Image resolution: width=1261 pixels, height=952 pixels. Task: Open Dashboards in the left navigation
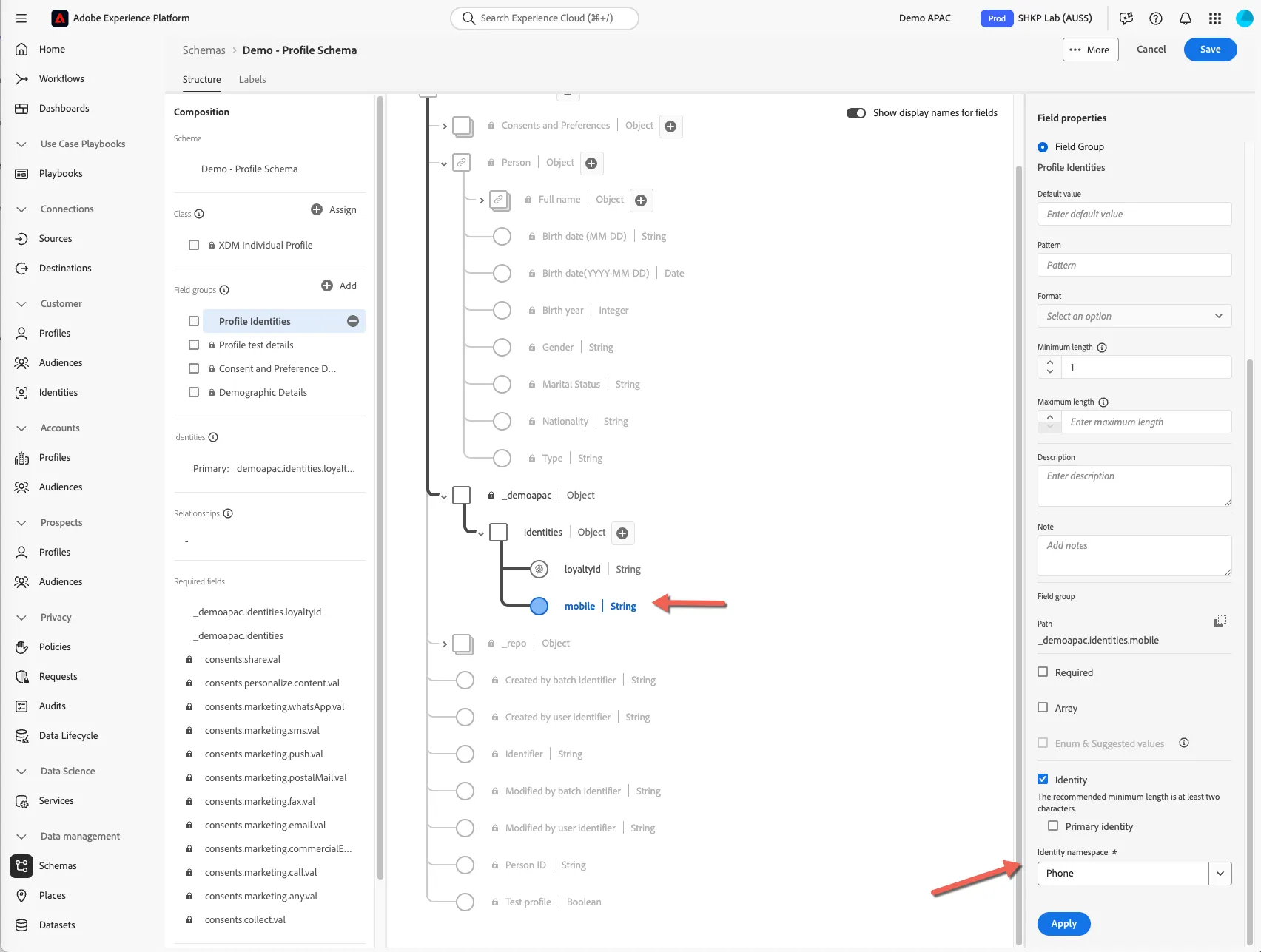pos(64,108)
